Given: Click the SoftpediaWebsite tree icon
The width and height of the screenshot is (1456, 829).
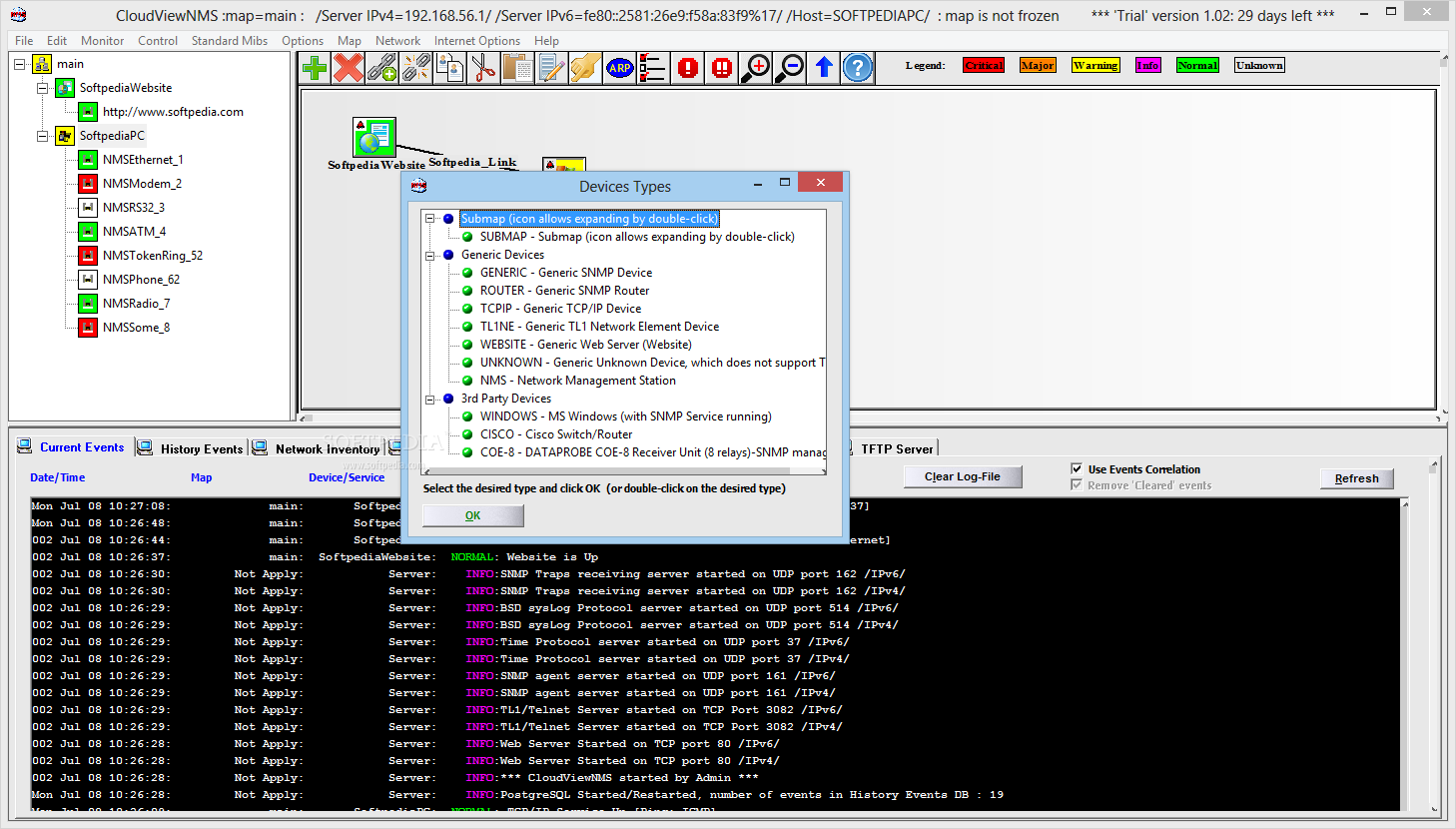Looking at the screenshot, I should (x=65, y=88).
